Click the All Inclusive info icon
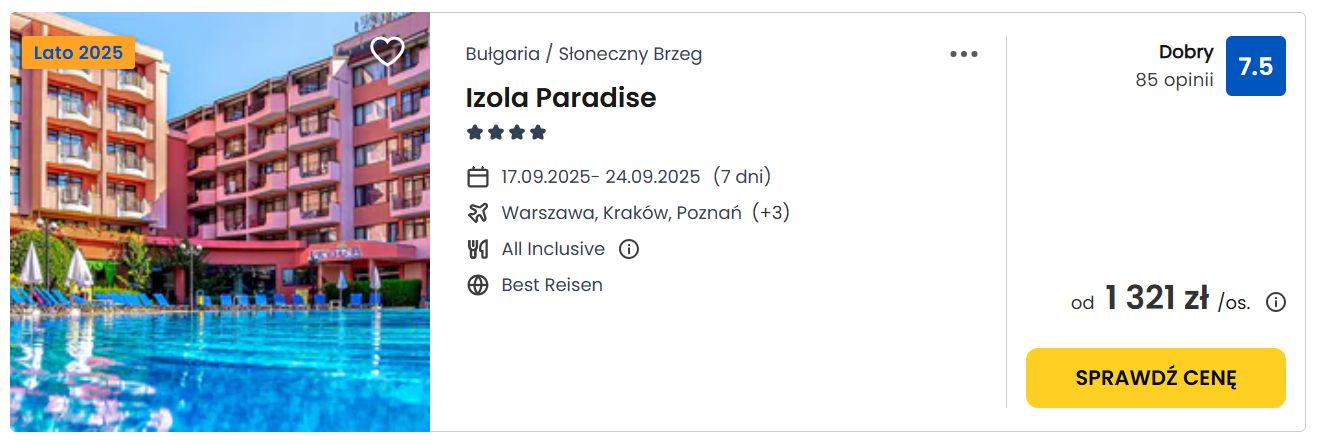This screenshot has height=445, width=1320. (x=628, y=249)
